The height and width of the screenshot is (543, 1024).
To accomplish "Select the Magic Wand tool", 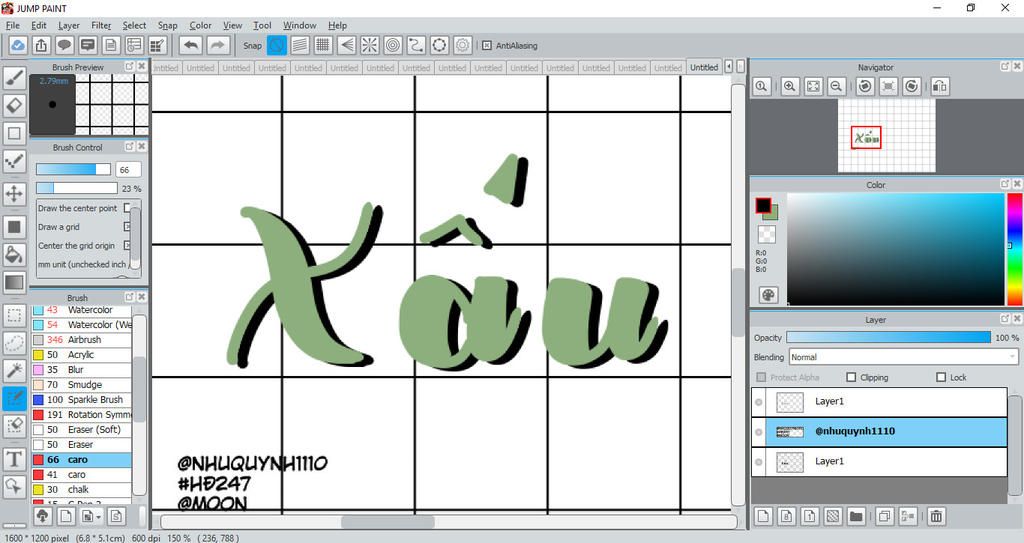I will [14, 370].
